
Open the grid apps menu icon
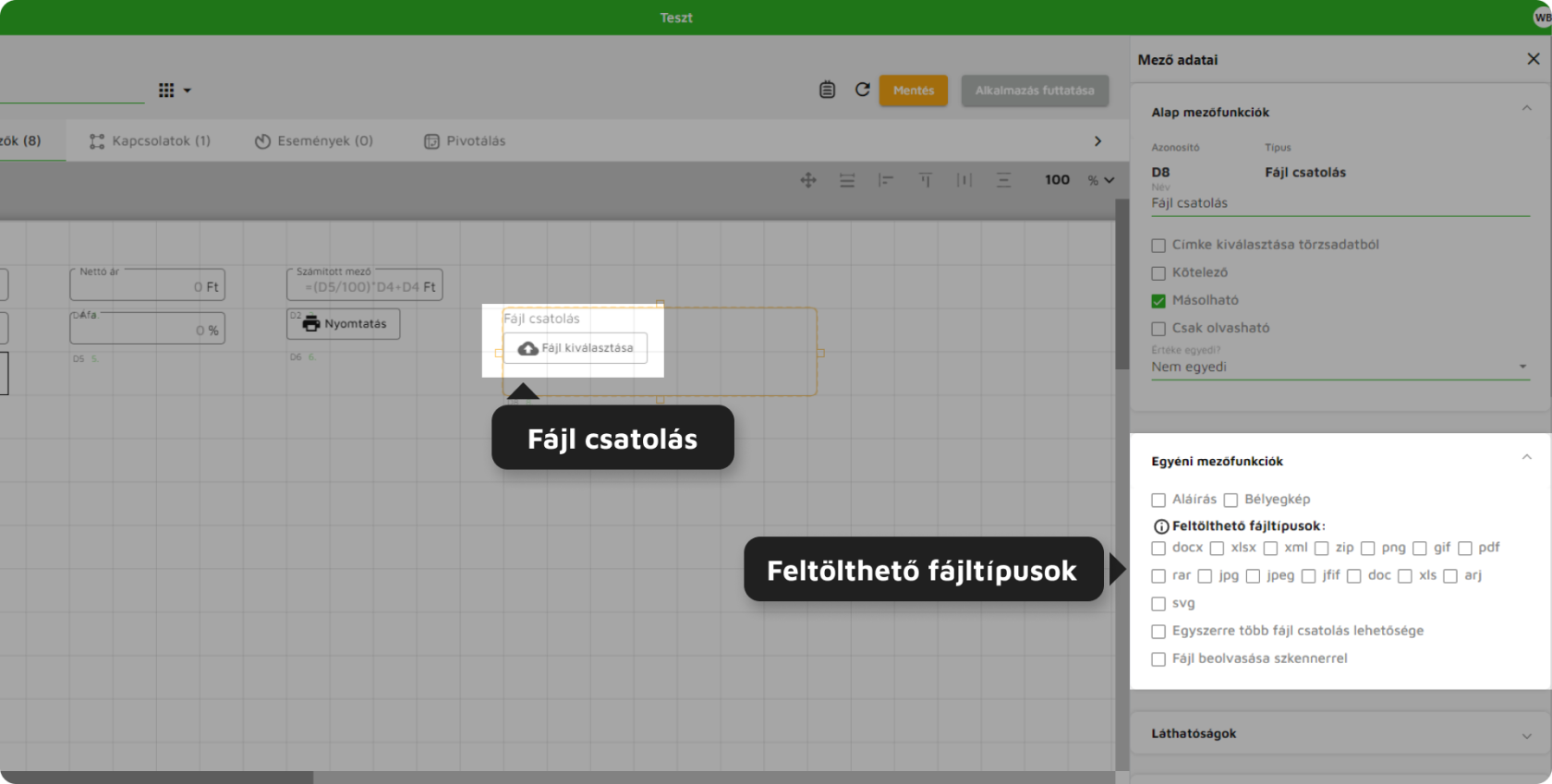(166, 90)
